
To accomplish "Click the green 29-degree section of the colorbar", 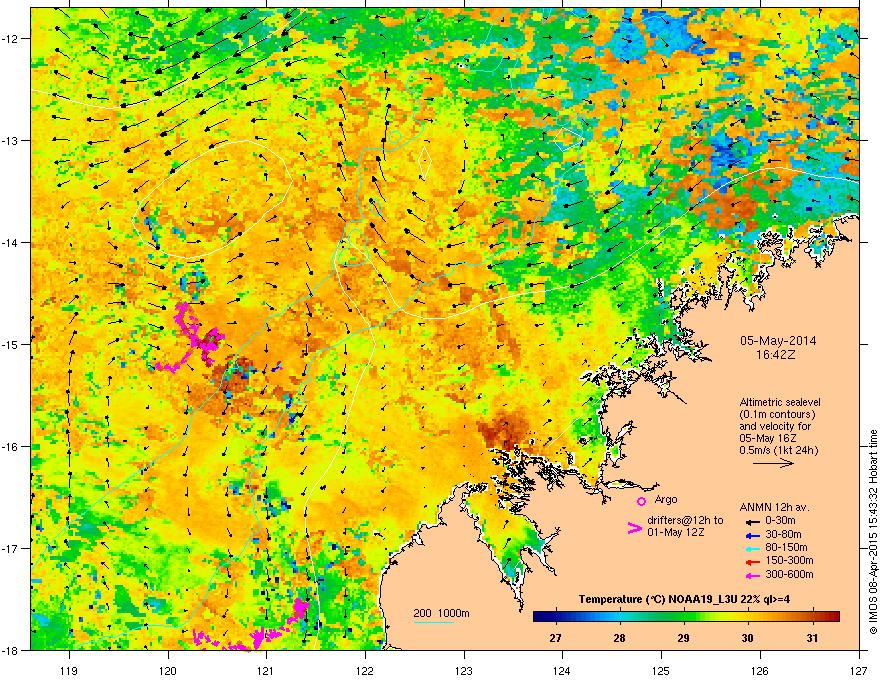I will (x=684, y=616).
